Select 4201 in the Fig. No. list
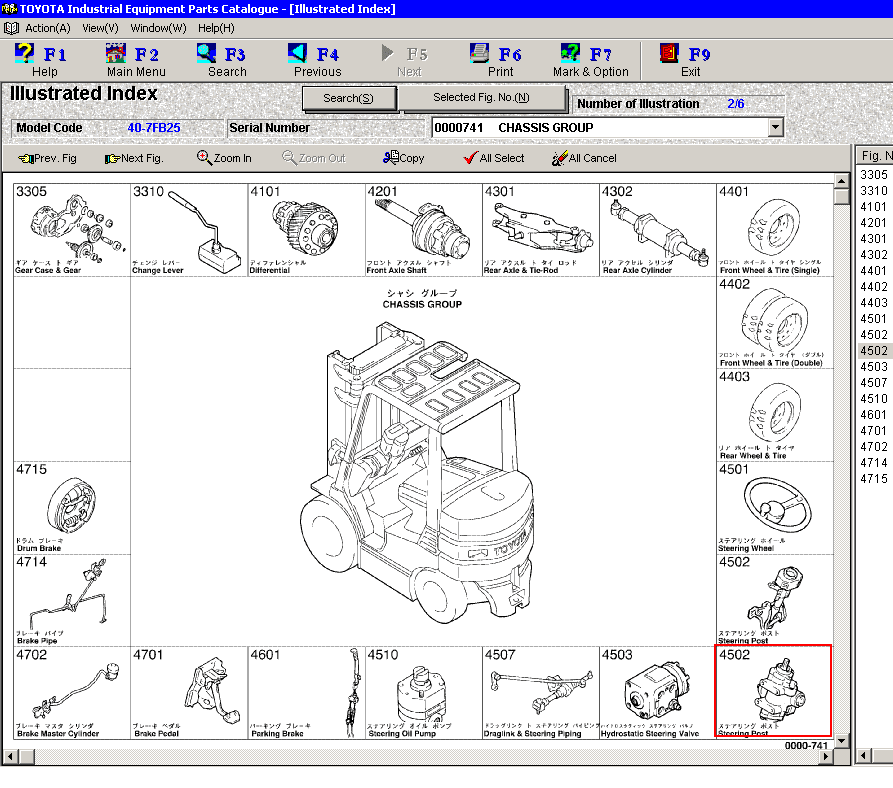 coord(874,222)
